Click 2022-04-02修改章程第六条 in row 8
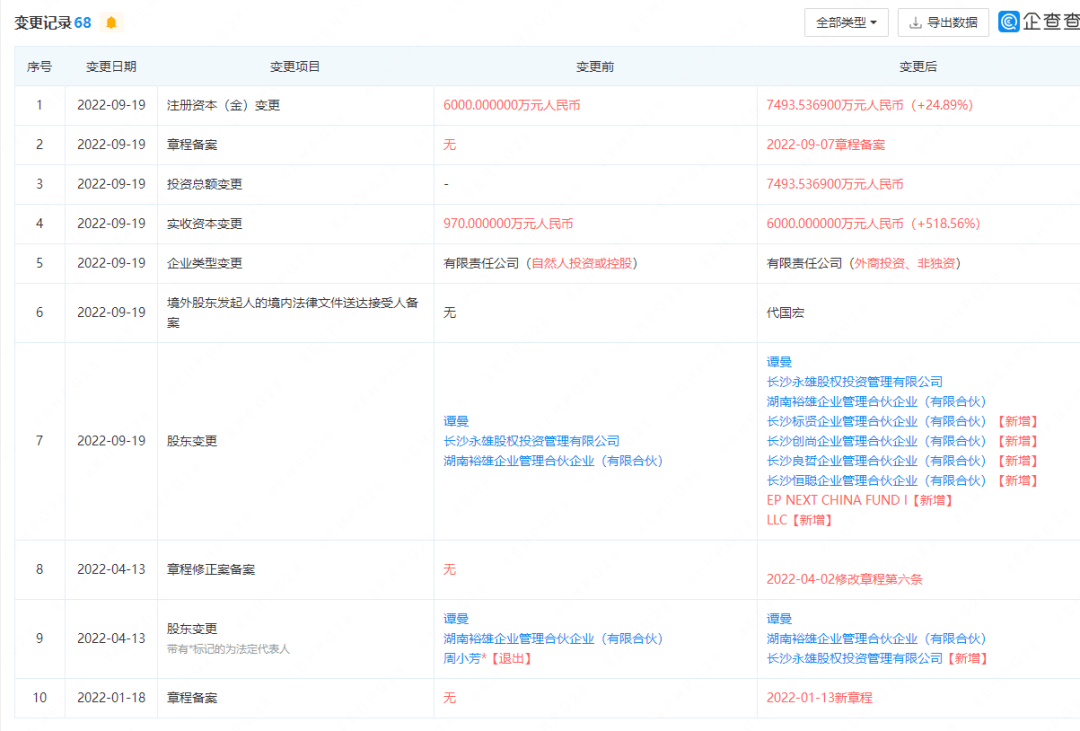 (844, 579)
